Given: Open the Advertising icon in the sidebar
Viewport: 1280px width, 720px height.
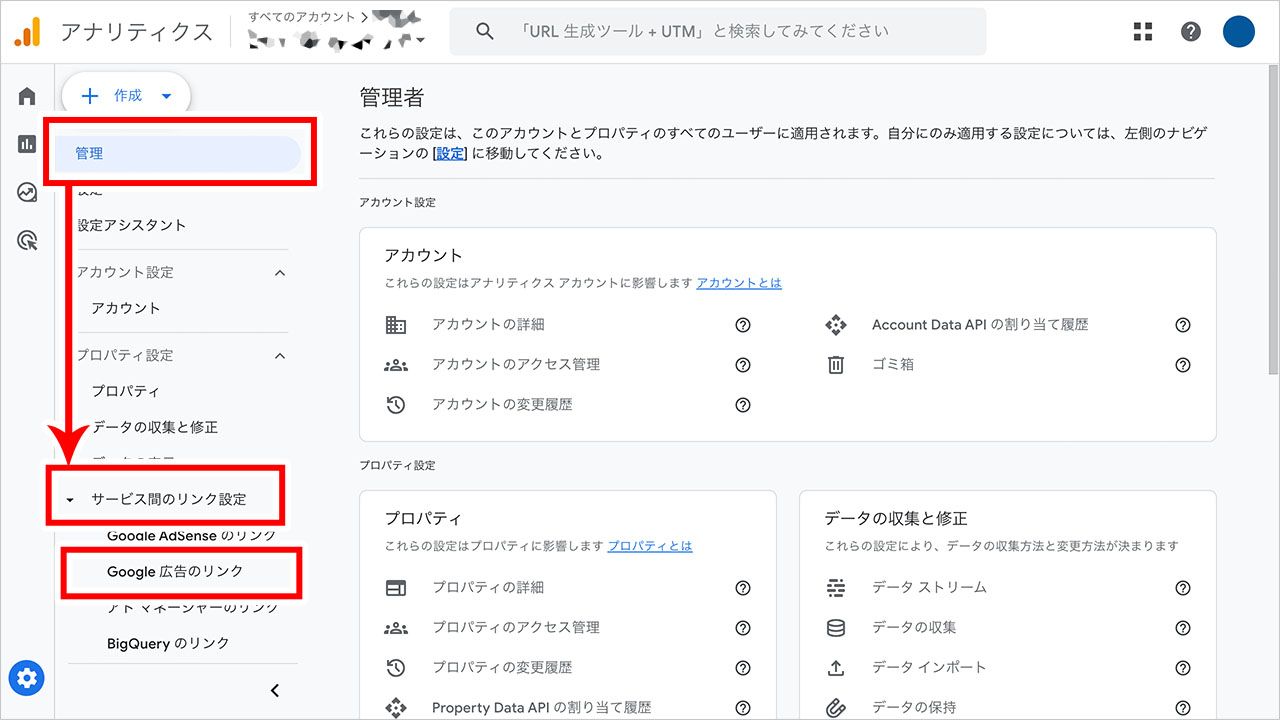Looking at the screenshot, I should tap(26, 240).
